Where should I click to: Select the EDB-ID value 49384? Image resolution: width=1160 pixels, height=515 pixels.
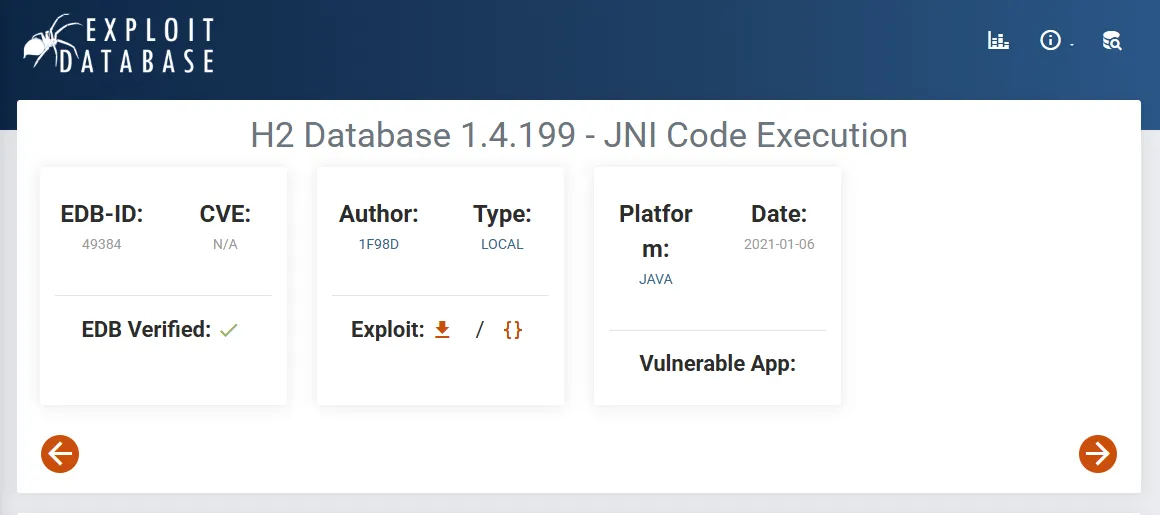[x=101, y=244]
